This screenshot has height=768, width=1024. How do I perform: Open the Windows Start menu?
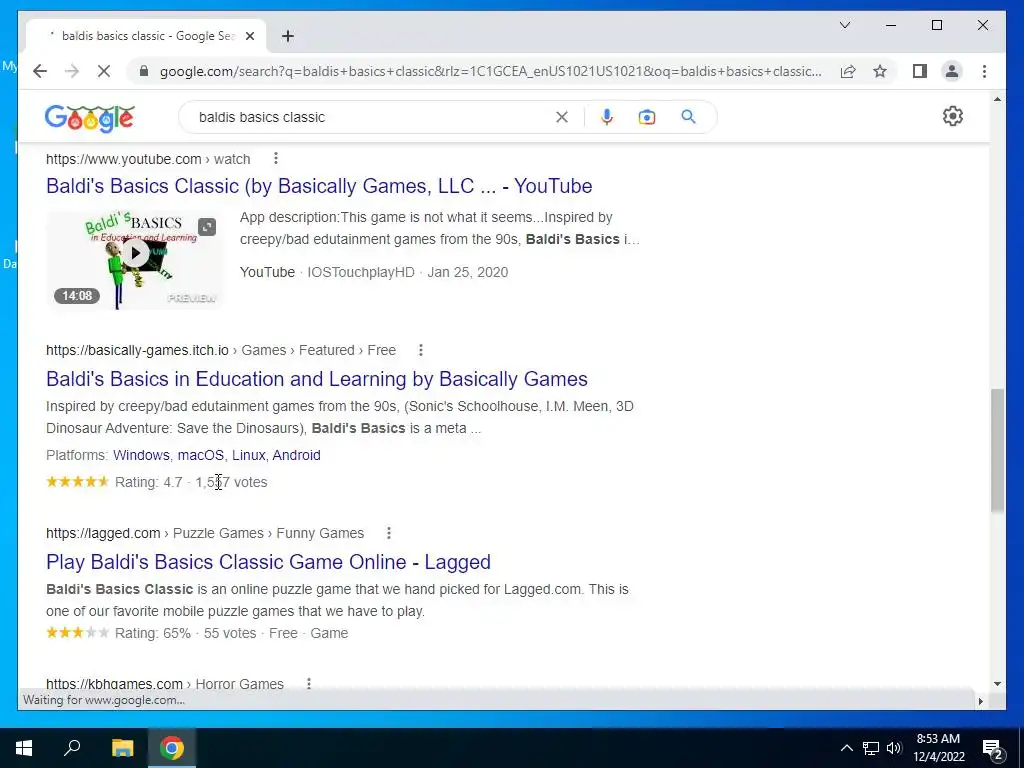pyautogui.click(x=24, y=748)
